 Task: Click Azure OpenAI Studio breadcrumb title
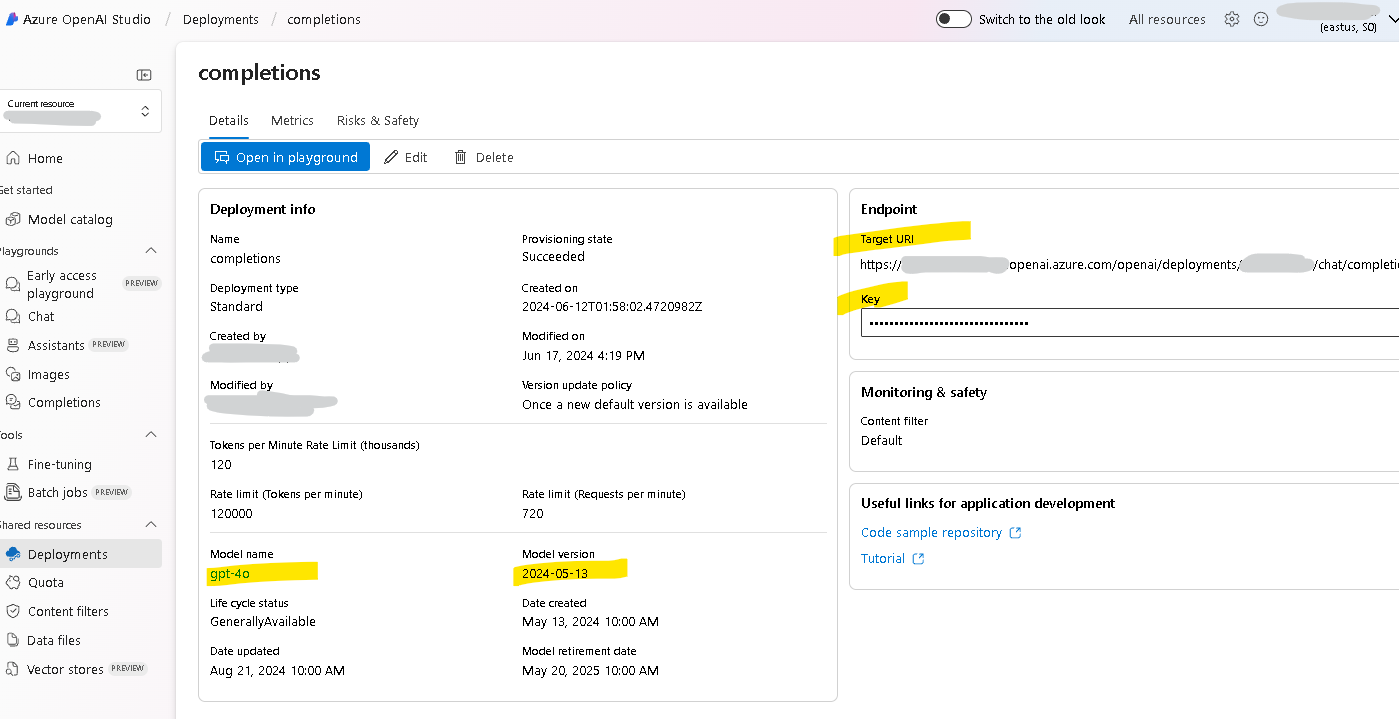point(87,19)
